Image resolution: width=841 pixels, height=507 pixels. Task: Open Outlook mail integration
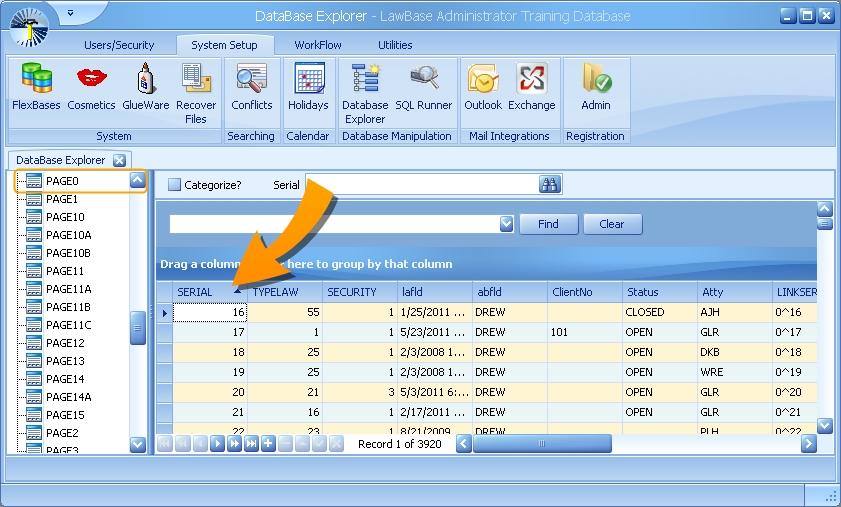(483, 87)
